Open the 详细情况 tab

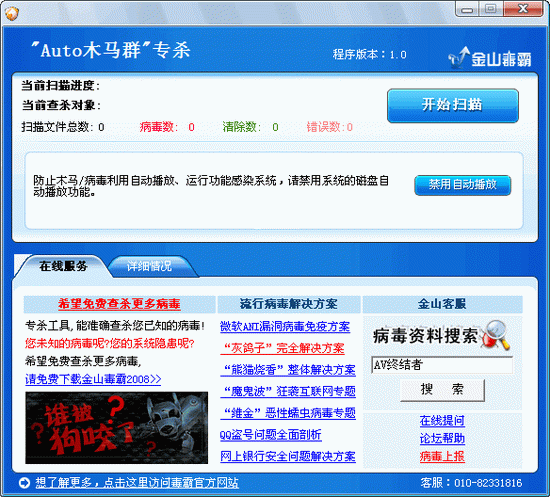(149, 267)
